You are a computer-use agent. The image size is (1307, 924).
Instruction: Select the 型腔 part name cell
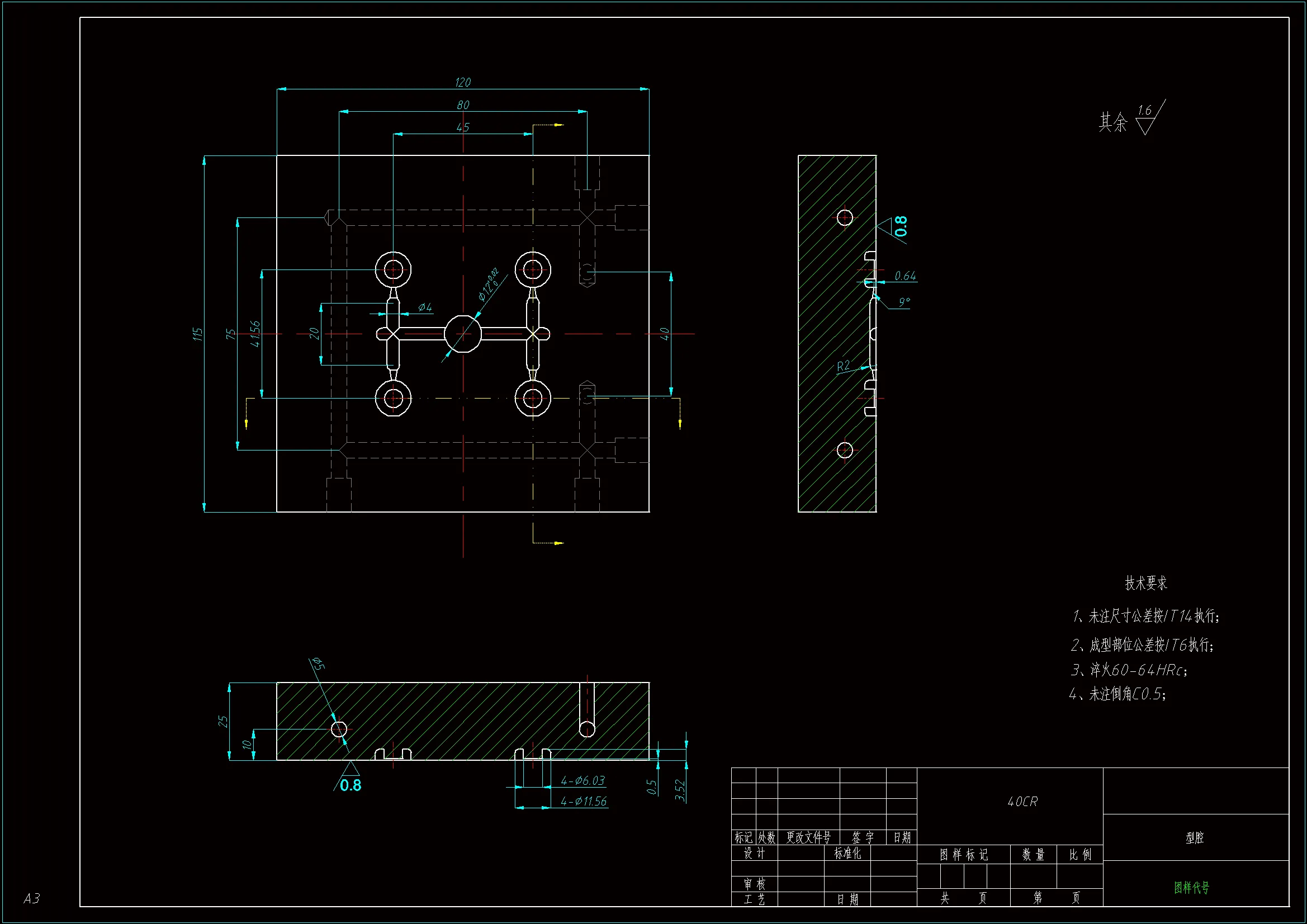1194,837
